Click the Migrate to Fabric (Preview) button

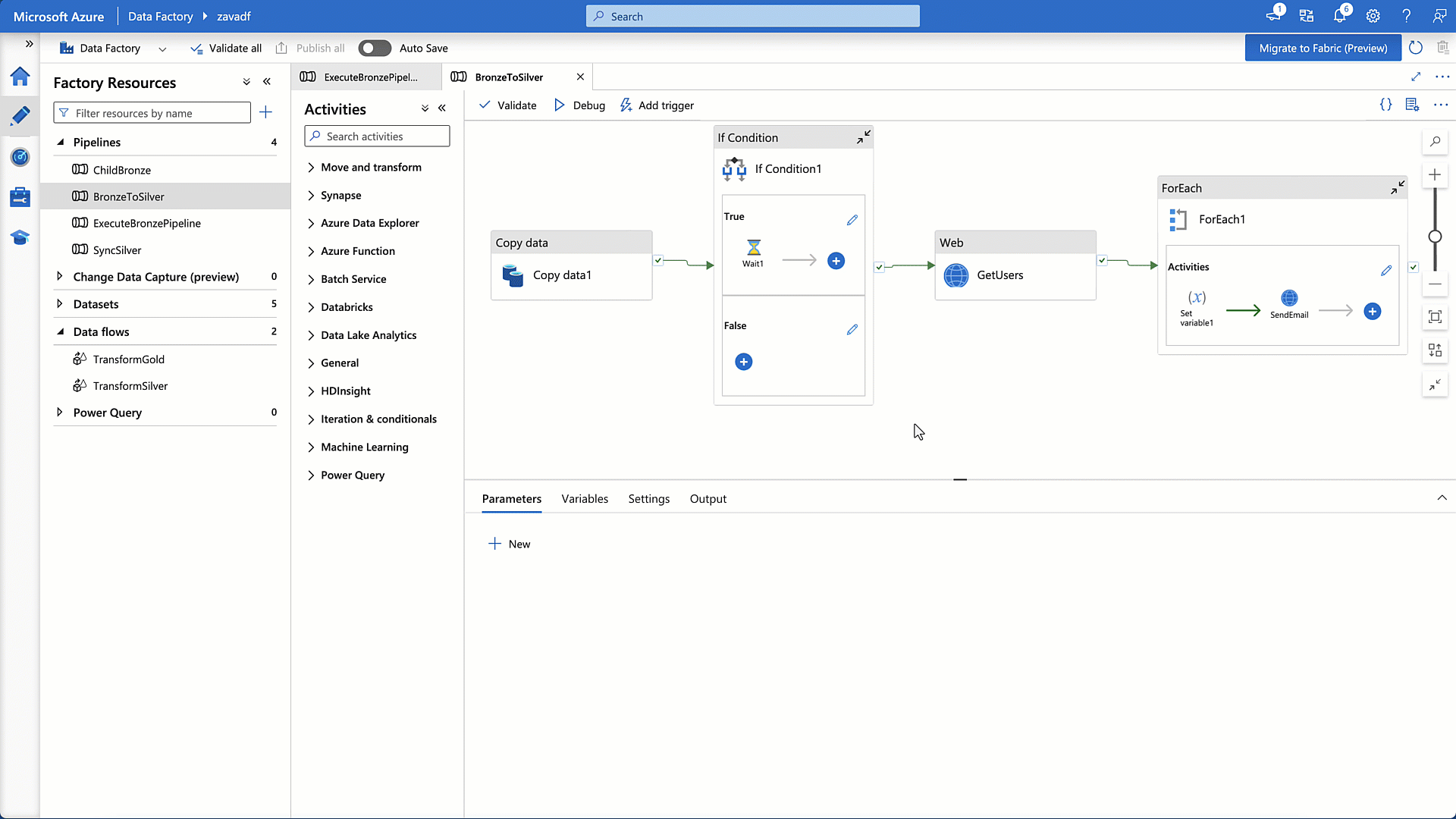[x=1323, y=48]
